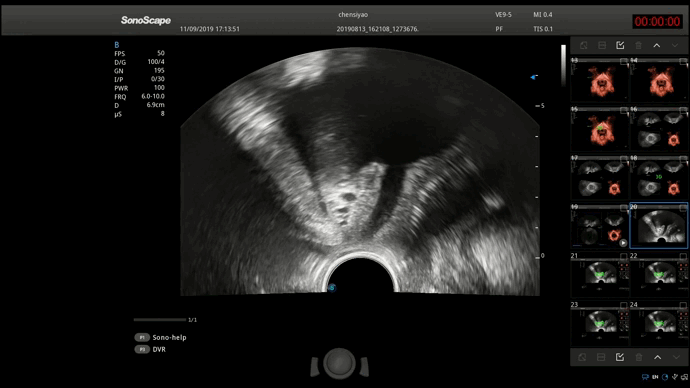Tick the checkbox on thumbnail 21

coord(624,256)
